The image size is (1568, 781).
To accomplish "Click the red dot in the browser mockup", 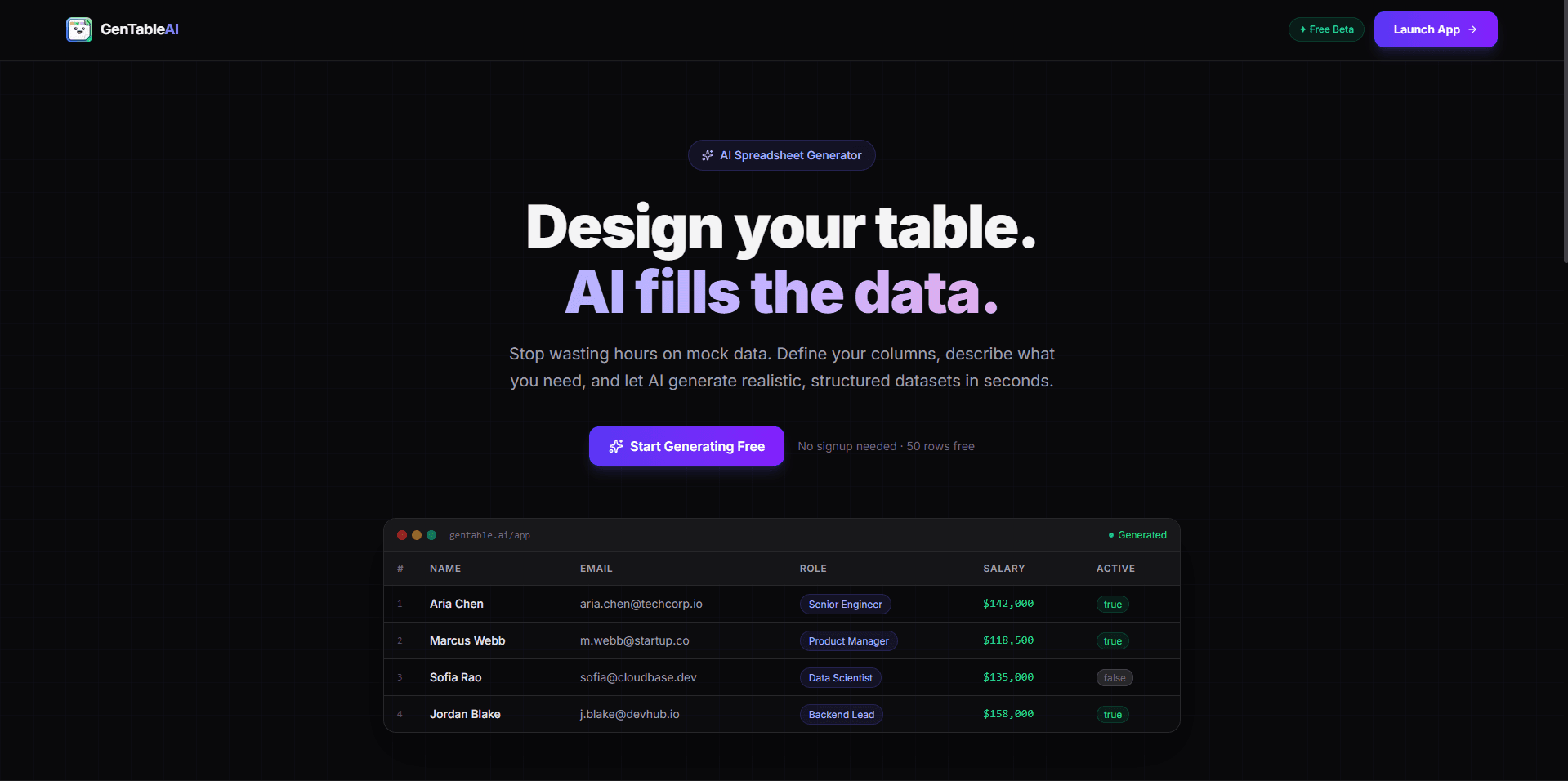I will coord(402,535).
